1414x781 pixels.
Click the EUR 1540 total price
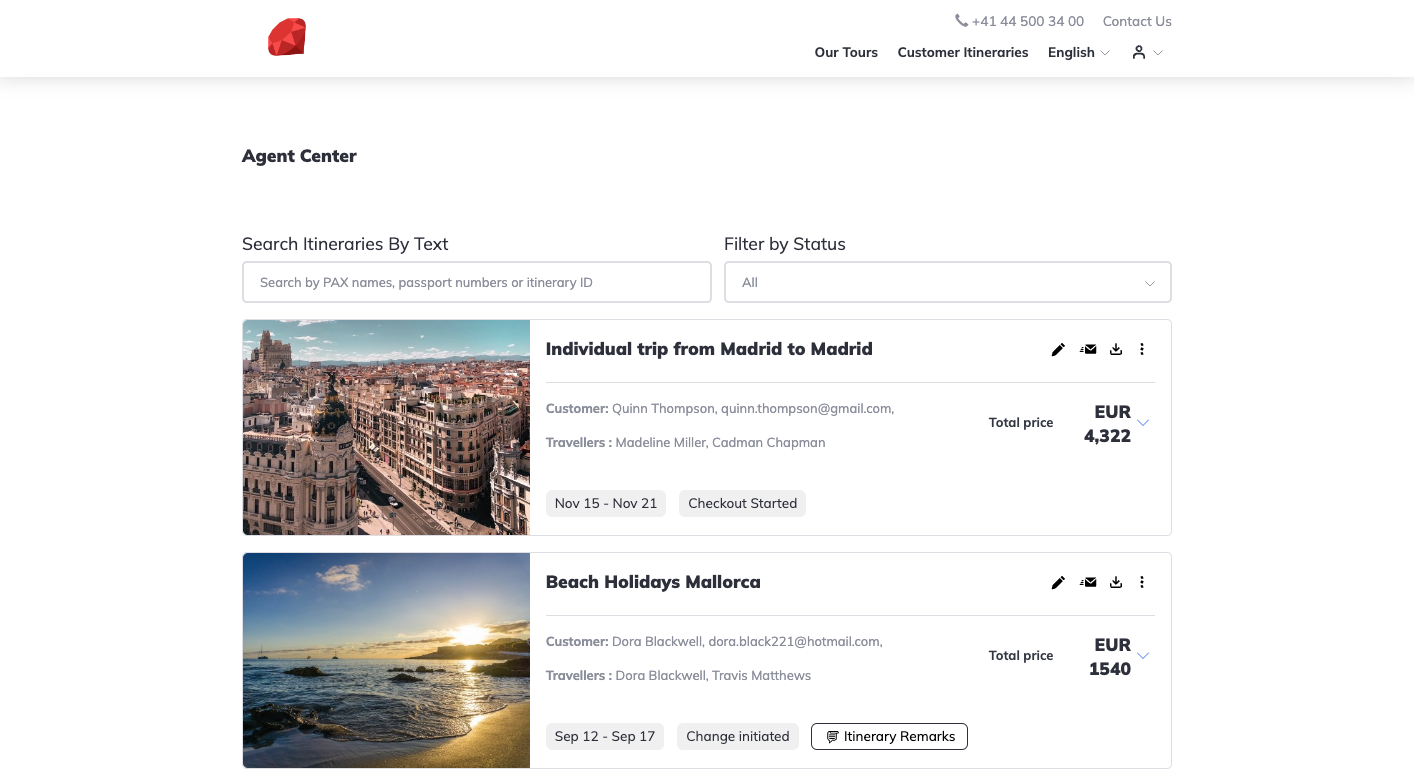click(x=1110, y=657)
